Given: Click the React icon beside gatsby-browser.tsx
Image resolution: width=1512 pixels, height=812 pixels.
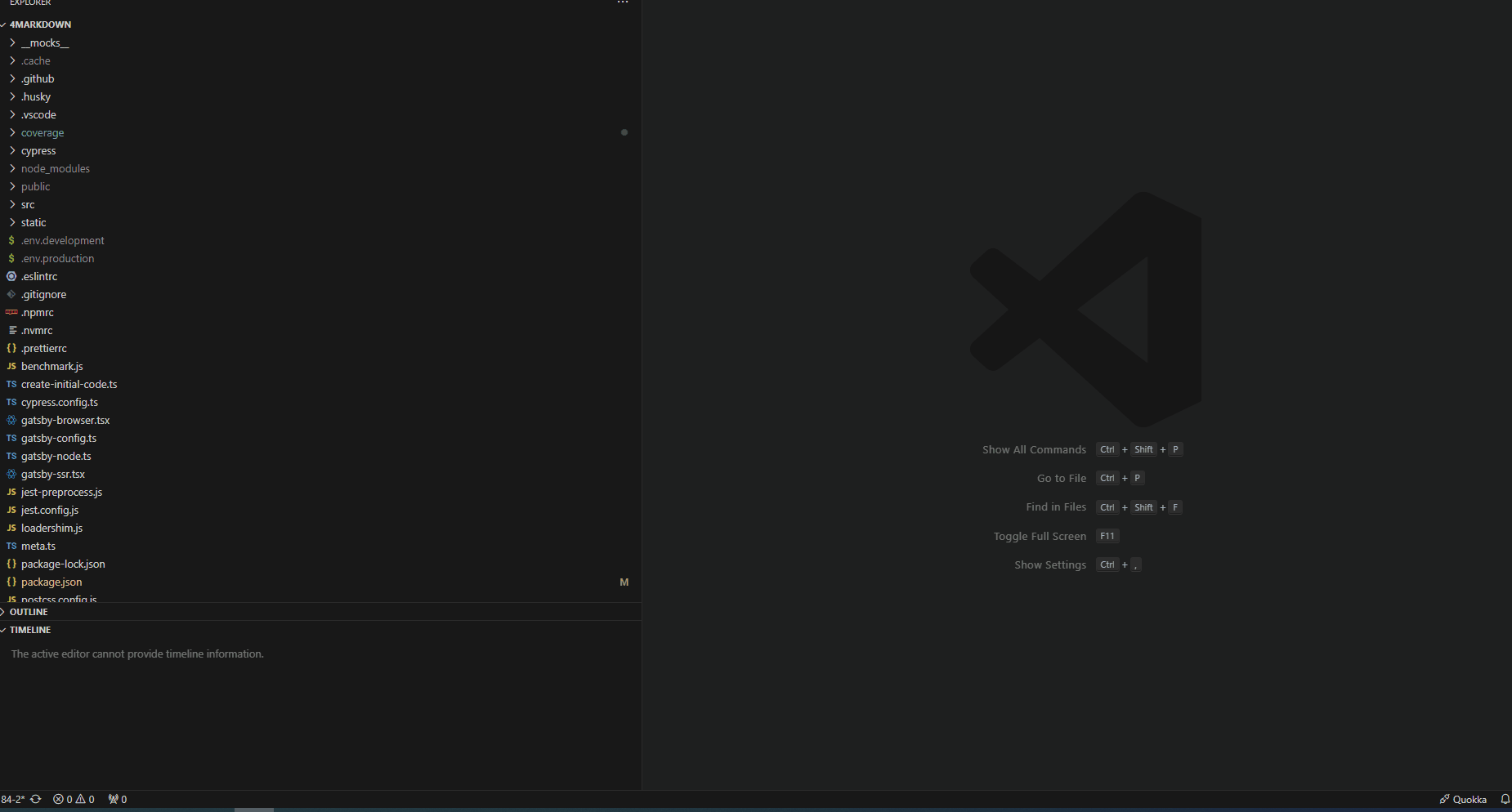Looking at the screenshot, I should point(11,420).
